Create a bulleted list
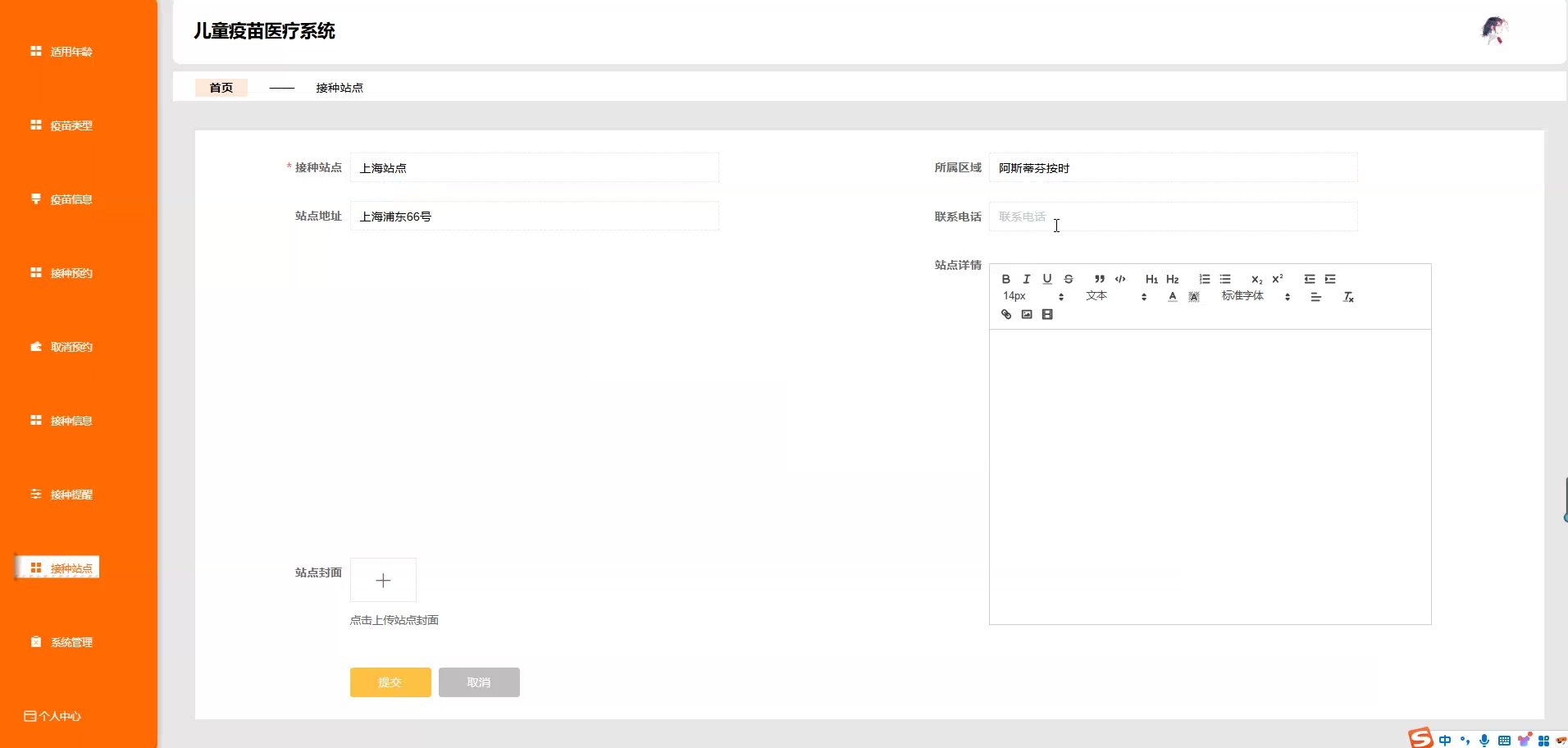The width and height of the screenshot is (1568, 748). (1225, 279)
